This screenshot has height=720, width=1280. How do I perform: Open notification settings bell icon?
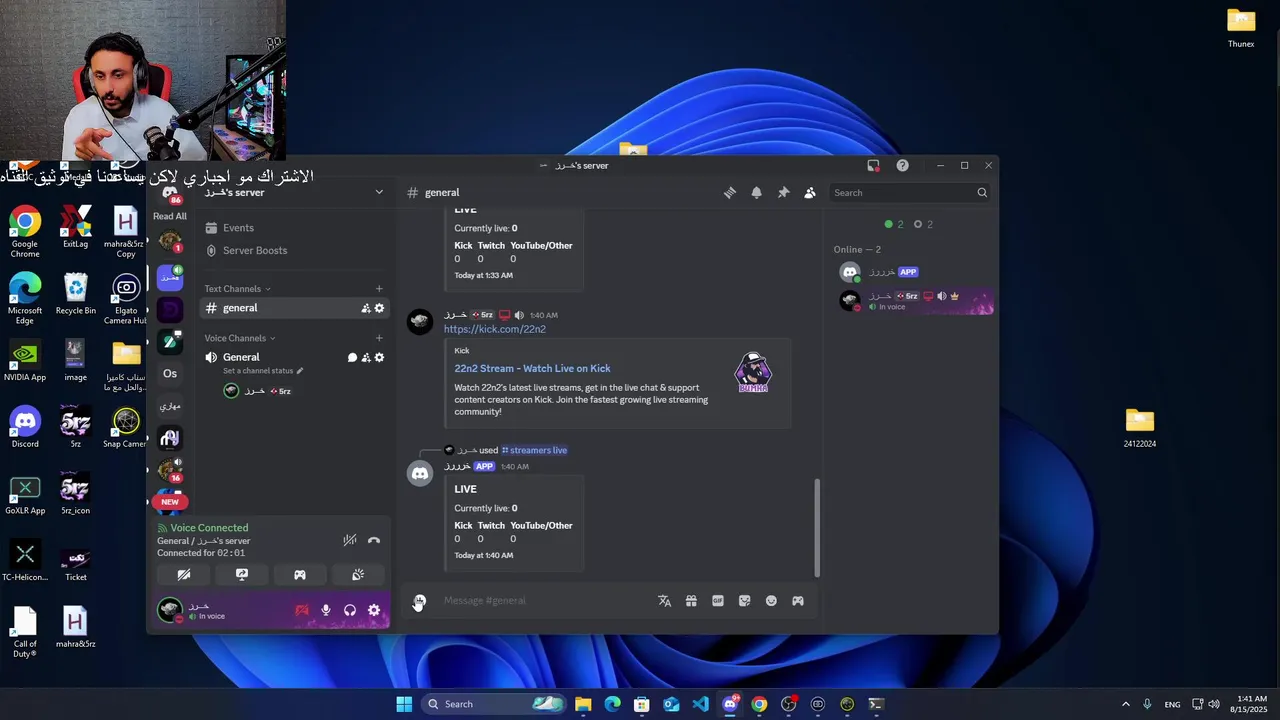point(756,193)
